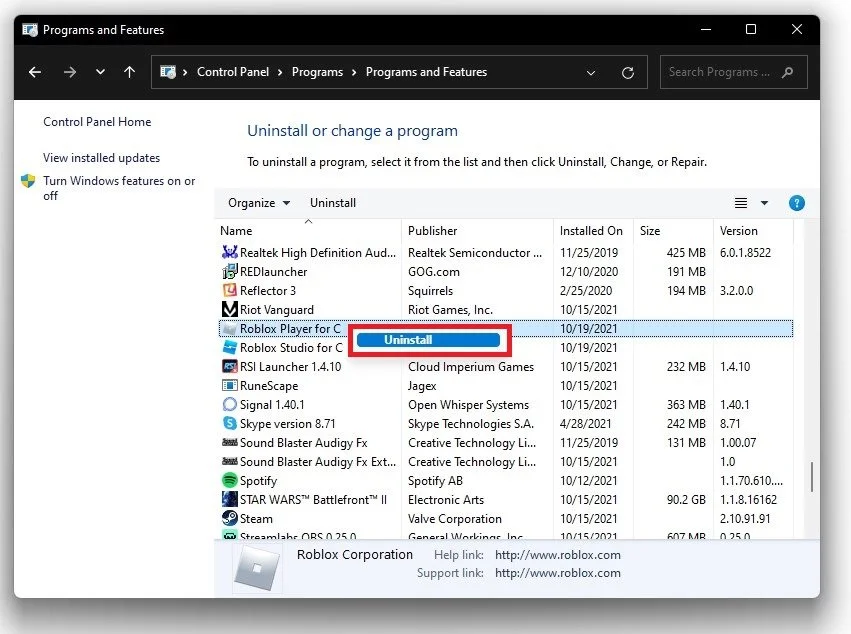Open Roblox support link in details pane
This screenshot has height=634, width=851.
pyautogui.click(x=557, y=573)
